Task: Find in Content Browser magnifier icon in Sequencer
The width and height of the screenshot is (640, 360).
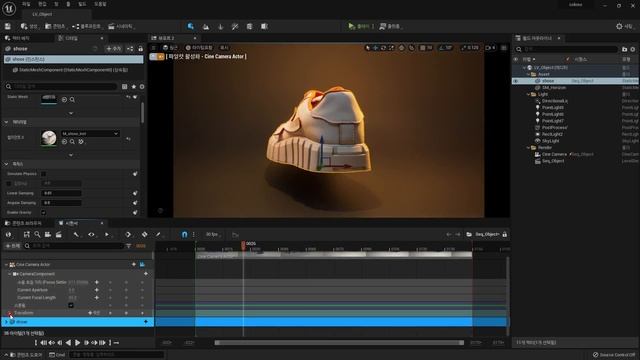Action: [x=37, y=234]
